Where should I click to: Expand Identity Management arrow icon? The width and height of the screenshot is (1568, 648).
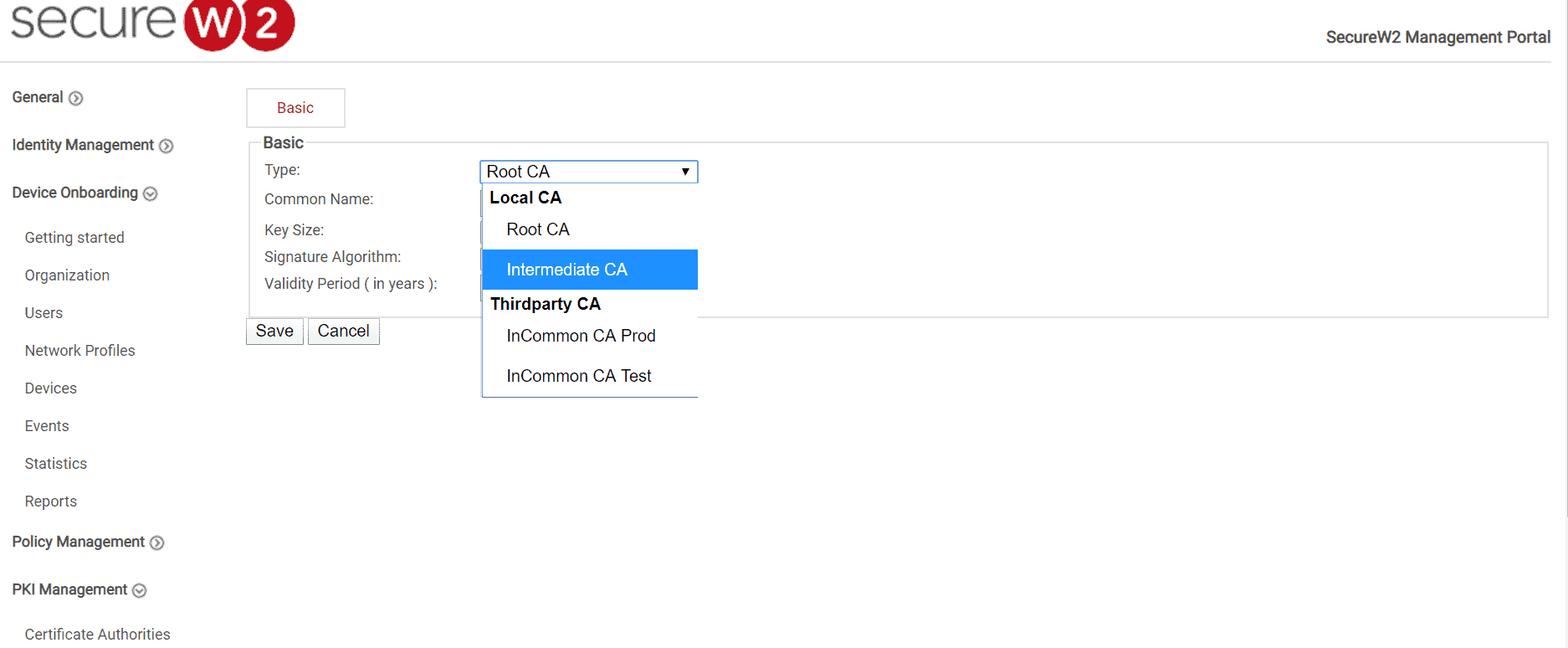coord(167,146)
